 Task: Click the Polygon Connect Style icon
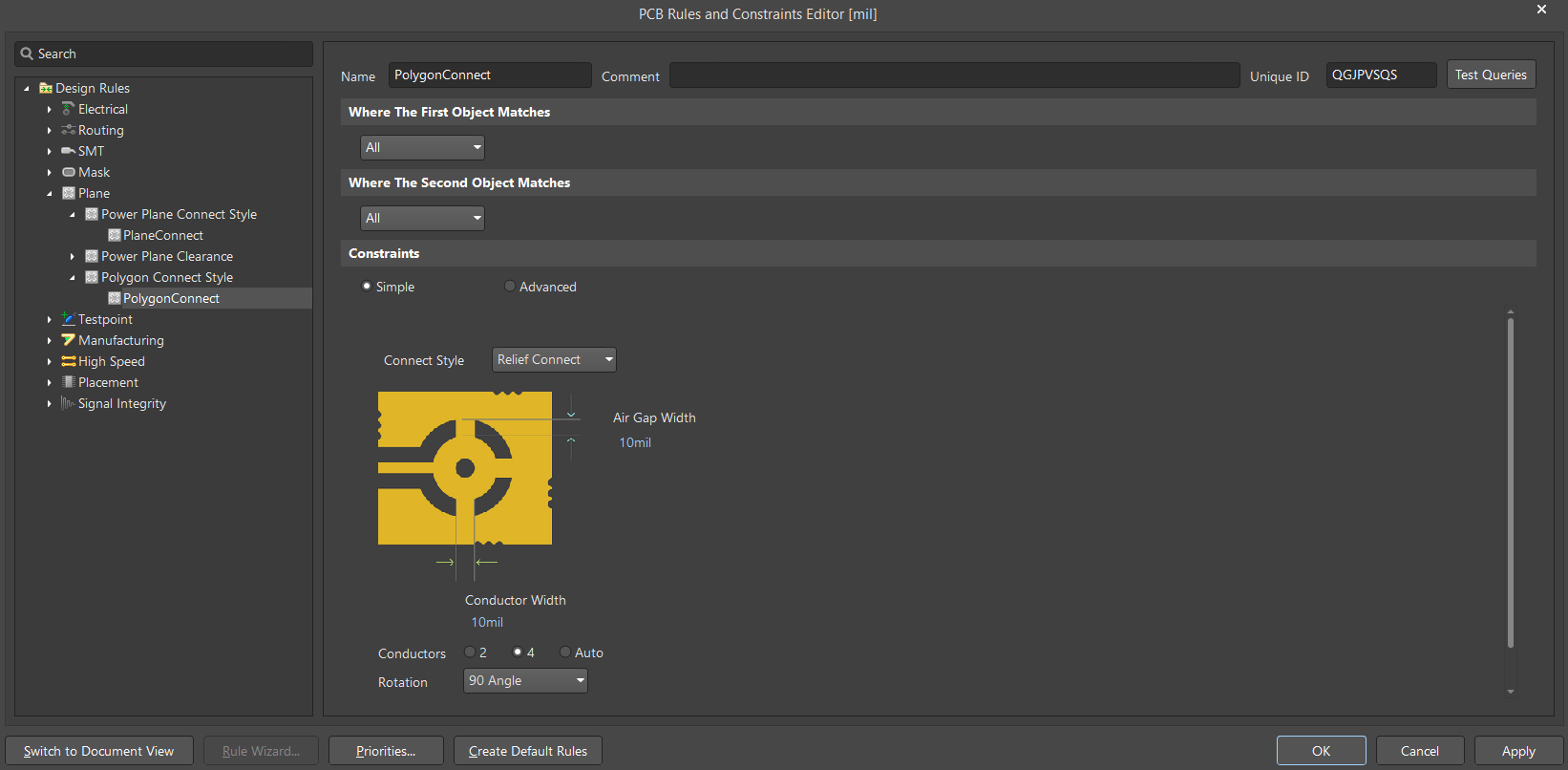click(92, 277)
